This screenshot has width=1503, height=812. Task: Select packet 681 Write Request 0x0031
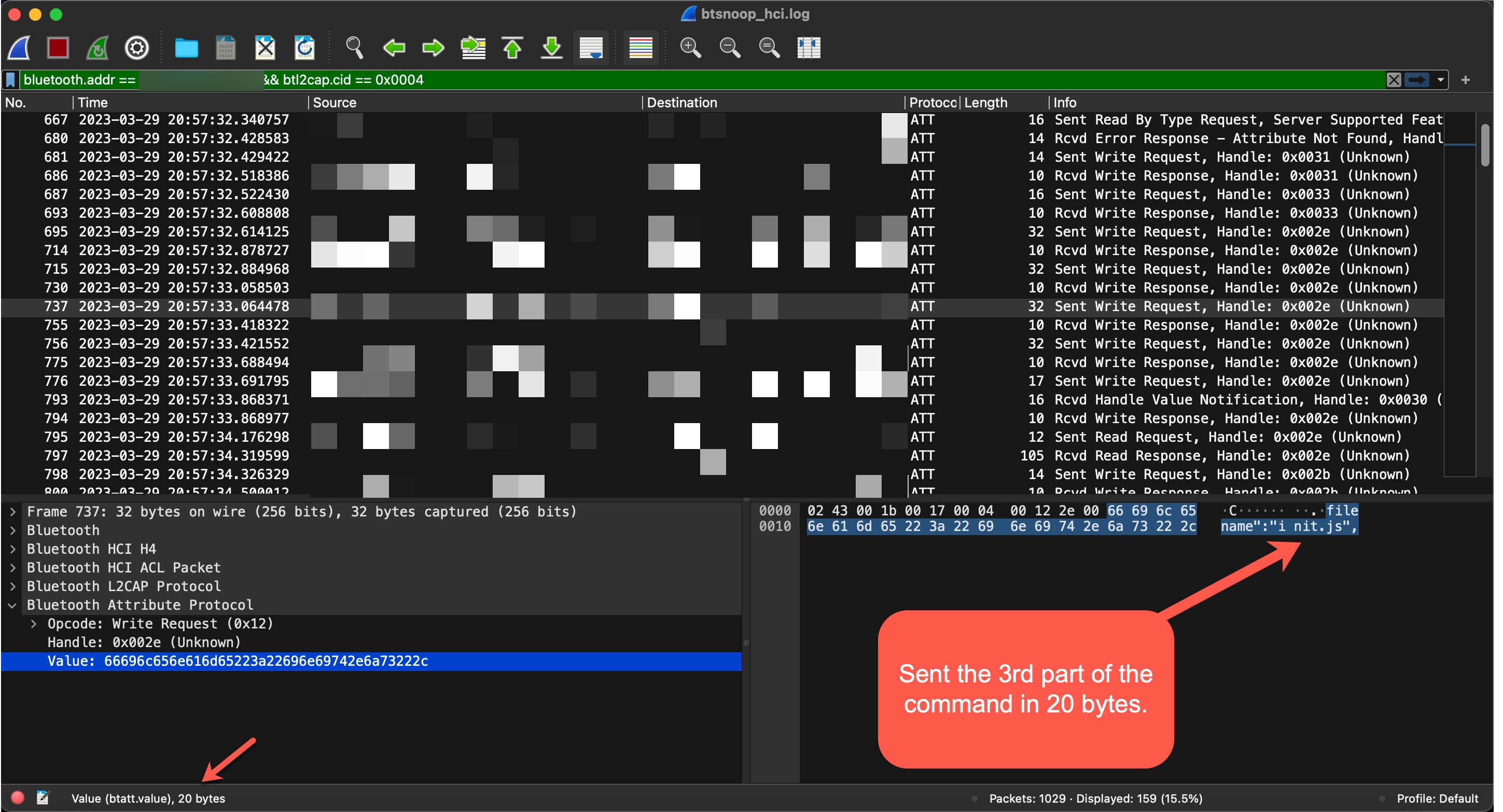722,157
